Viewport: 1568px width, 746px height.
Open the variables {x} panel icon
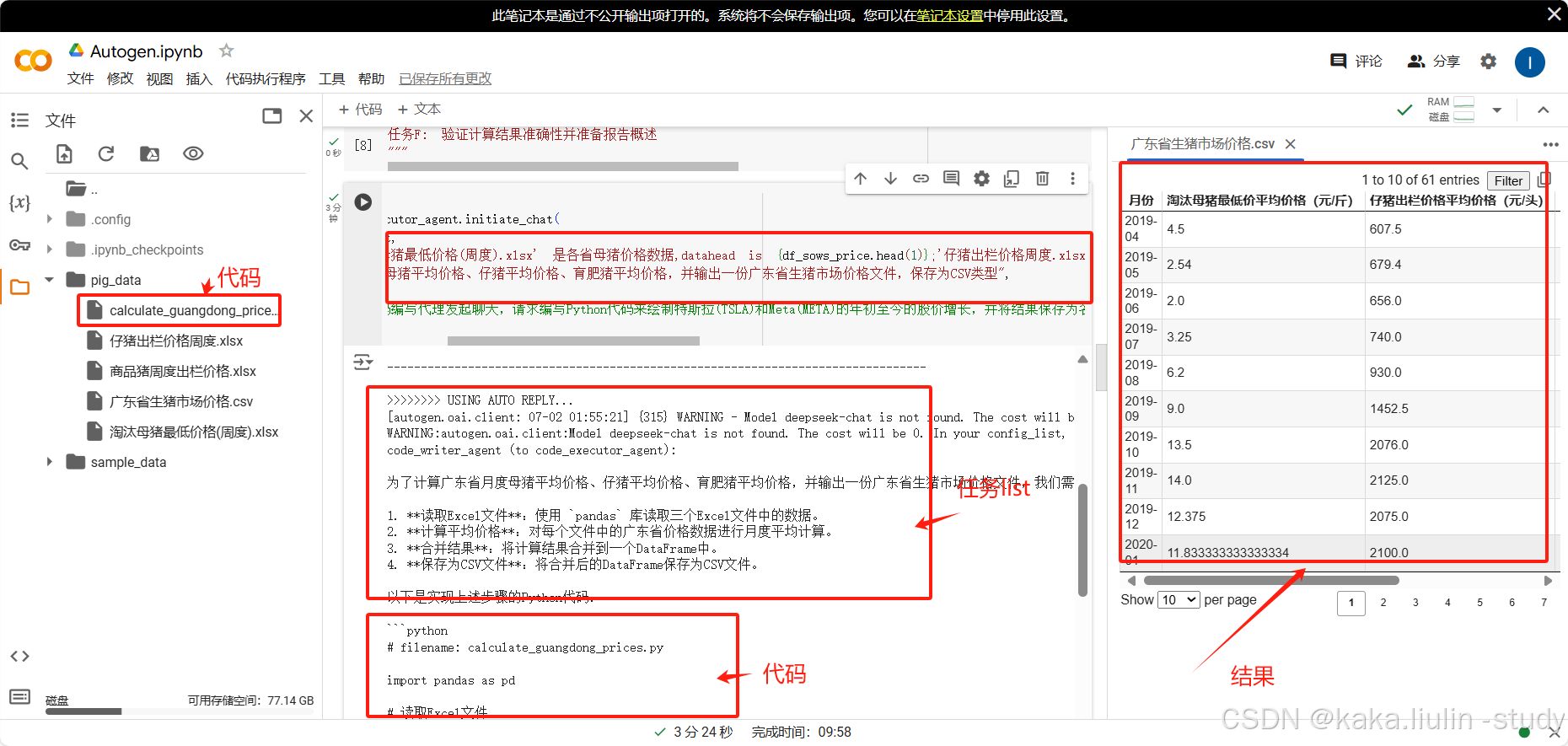click(19, 202)
